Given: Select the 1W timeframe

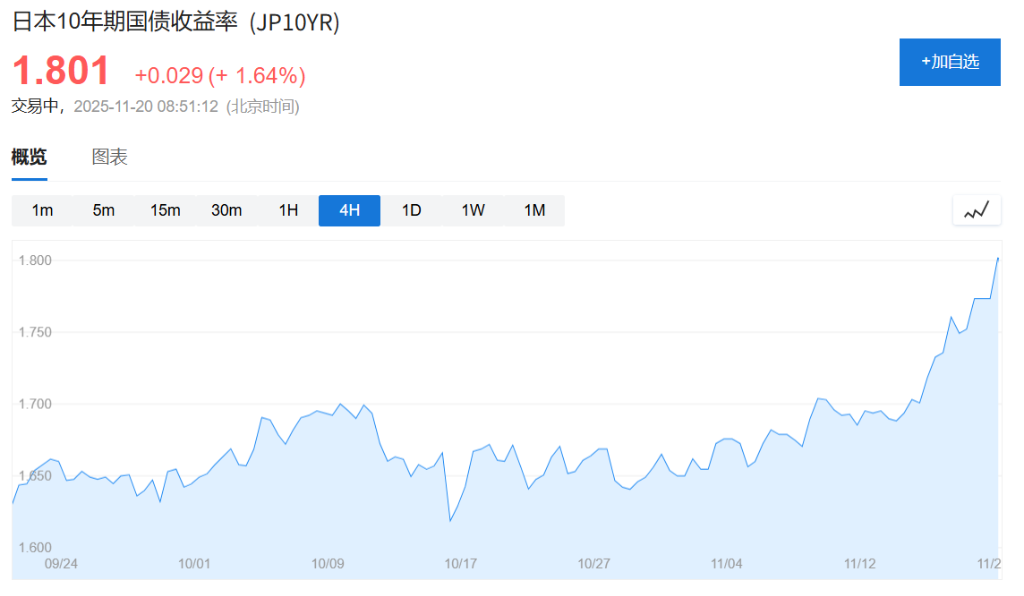Looking at the screenshot, I should [471, 210].
